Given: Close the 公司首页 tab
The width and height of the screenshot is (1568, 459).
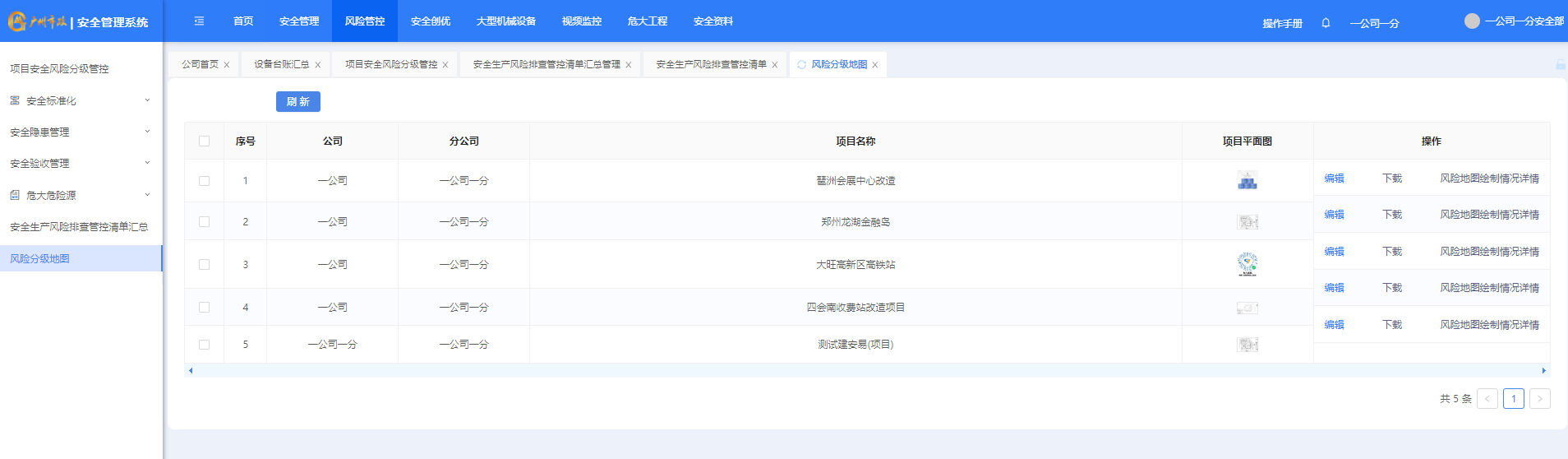Looking at the screenshot, I should [227, 65].
